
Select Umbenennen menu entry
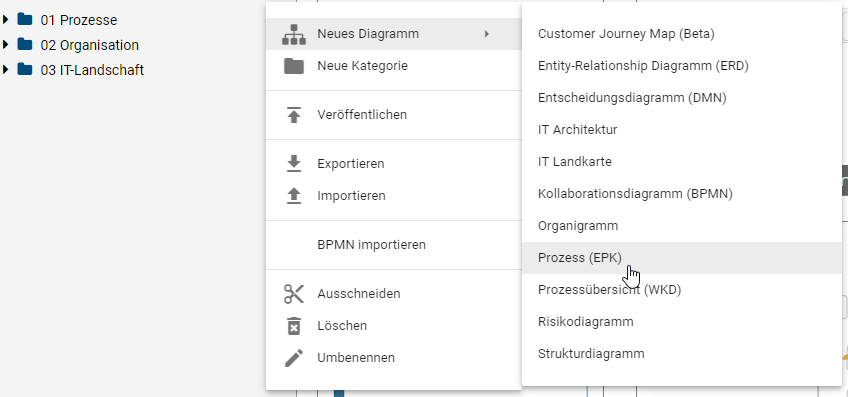(x=394, y=358)
